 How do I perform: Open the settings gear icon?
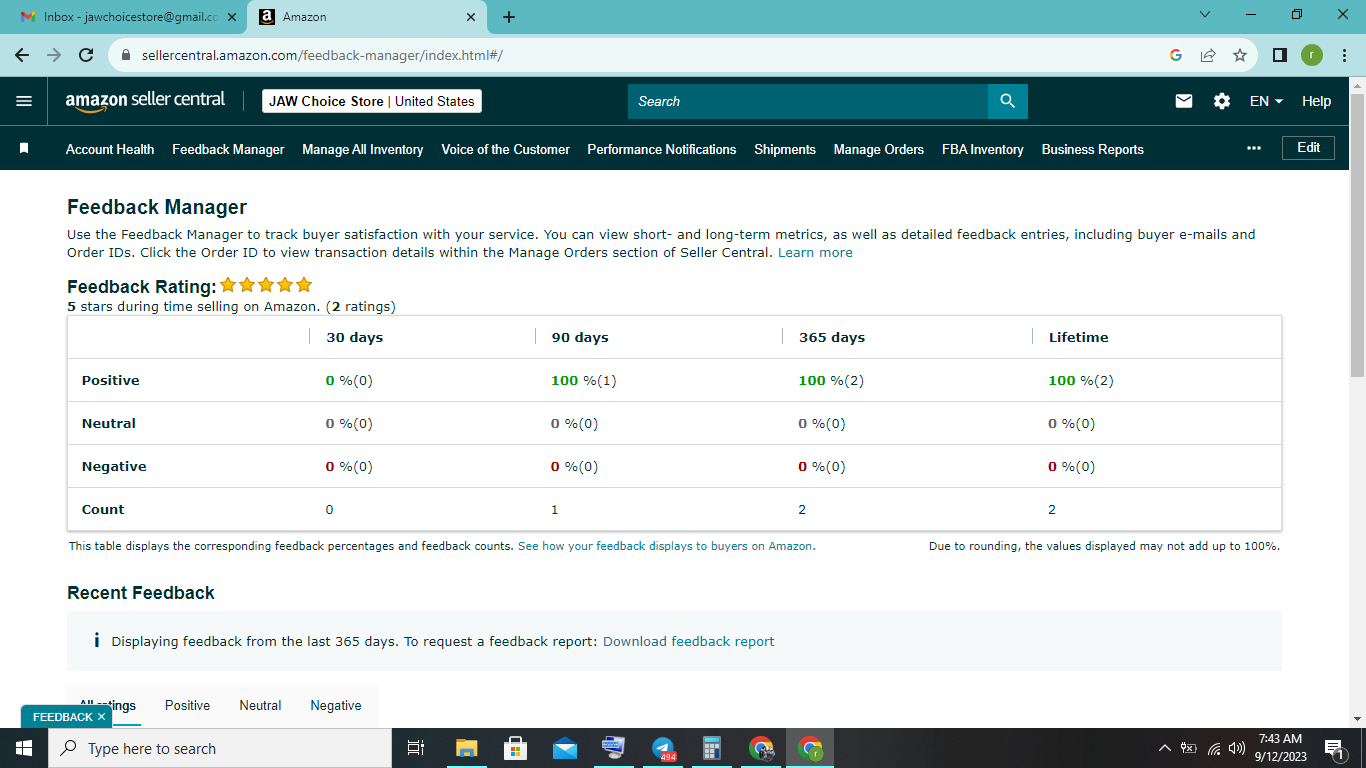[1222, 101]
